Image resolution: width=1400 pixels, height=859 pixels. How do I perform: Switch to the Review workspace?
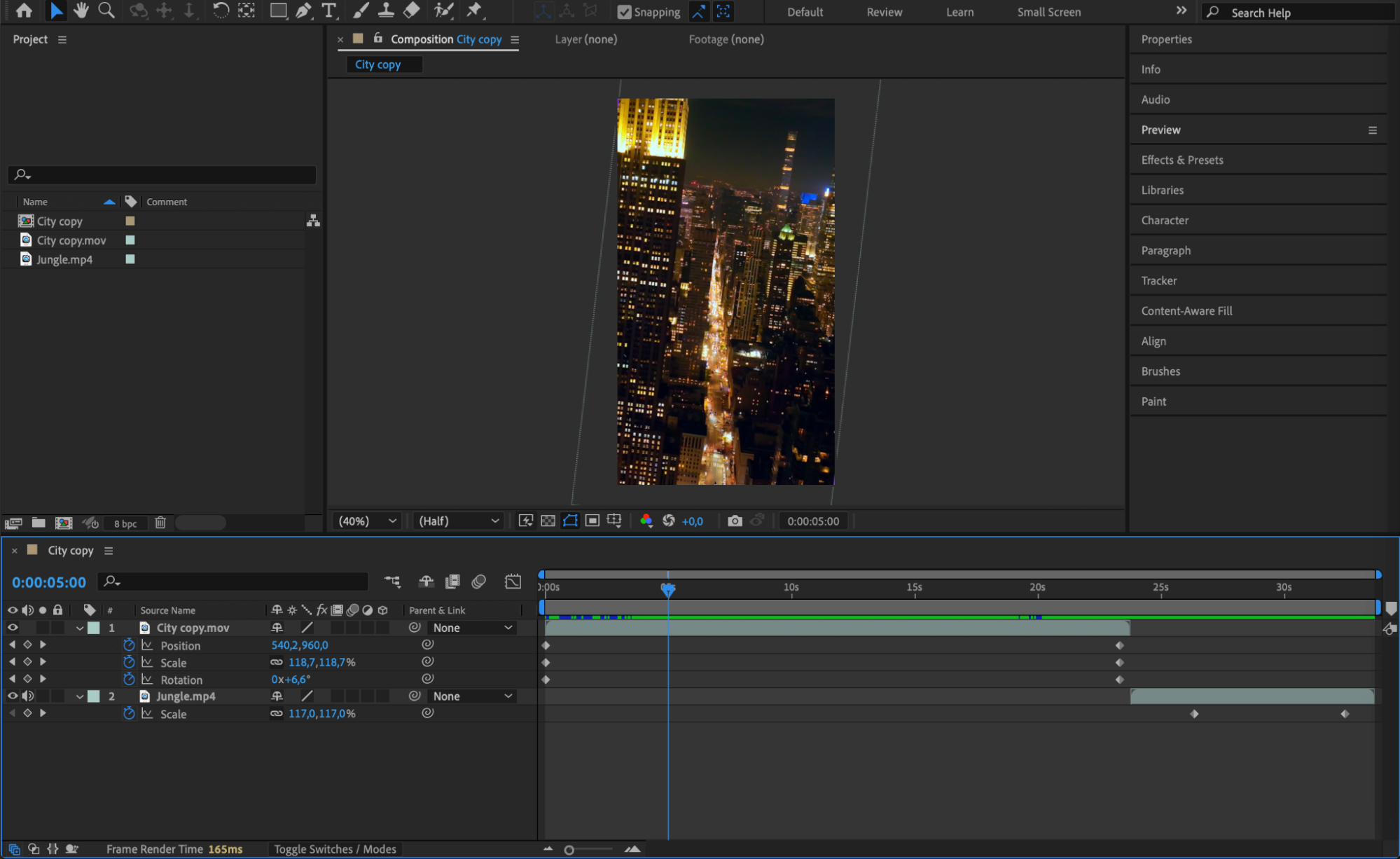point(884,12)
